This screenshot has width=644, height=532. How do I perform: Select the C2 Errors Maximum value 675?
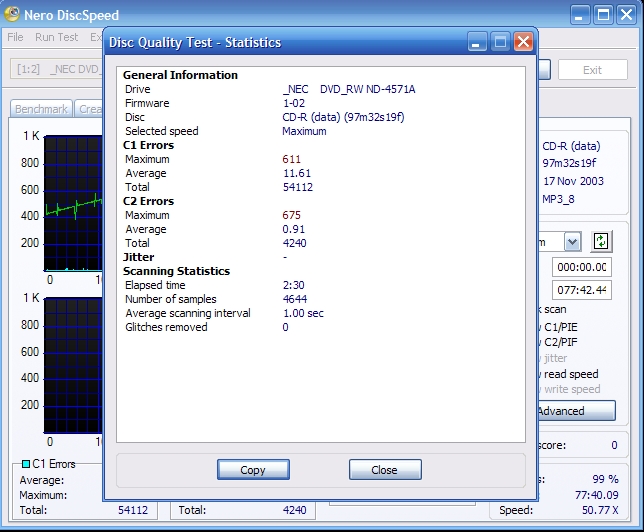tap(292, 215)
